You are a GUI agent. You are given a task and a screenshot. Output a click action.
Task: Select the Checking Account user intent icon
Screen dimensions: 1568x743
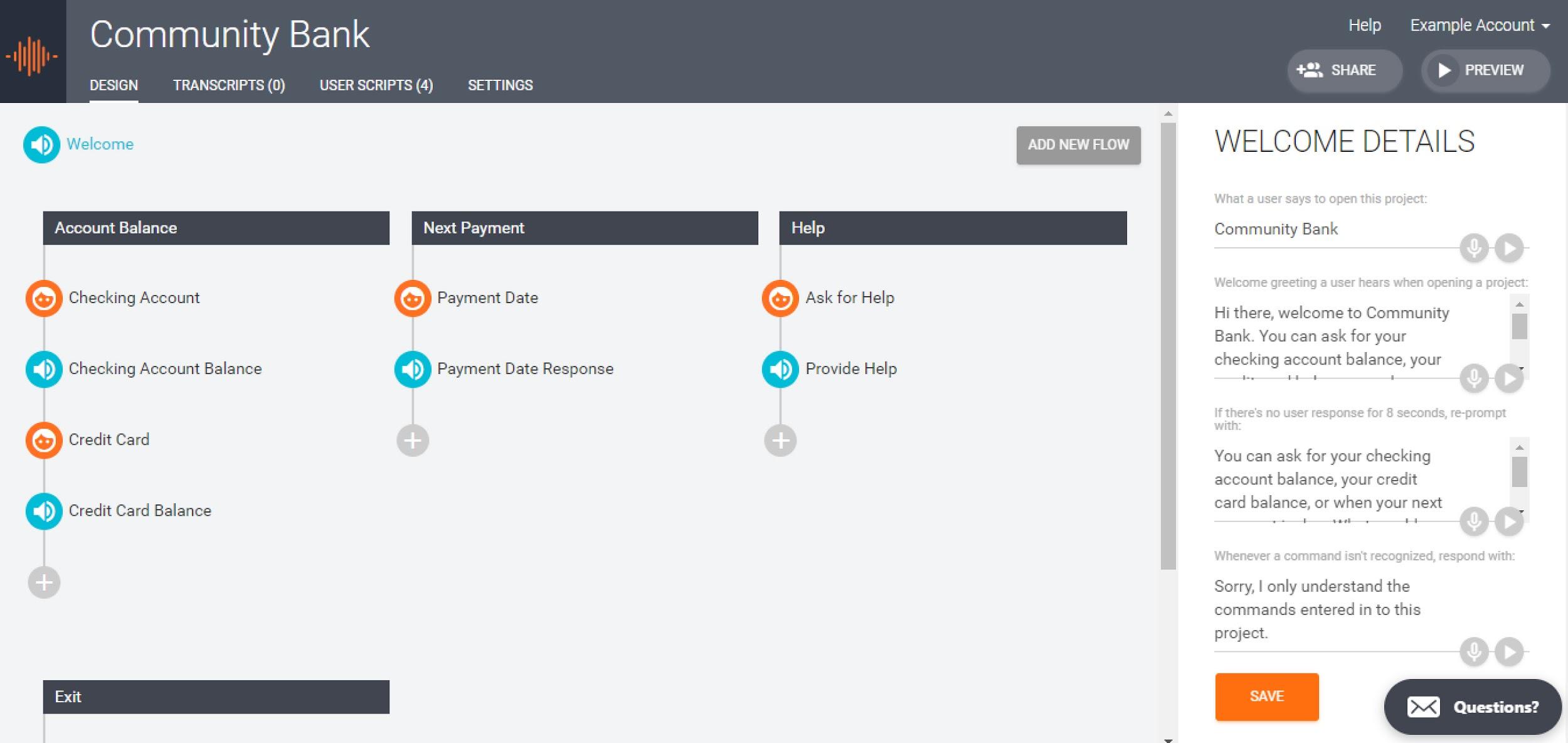pos(44,298)
